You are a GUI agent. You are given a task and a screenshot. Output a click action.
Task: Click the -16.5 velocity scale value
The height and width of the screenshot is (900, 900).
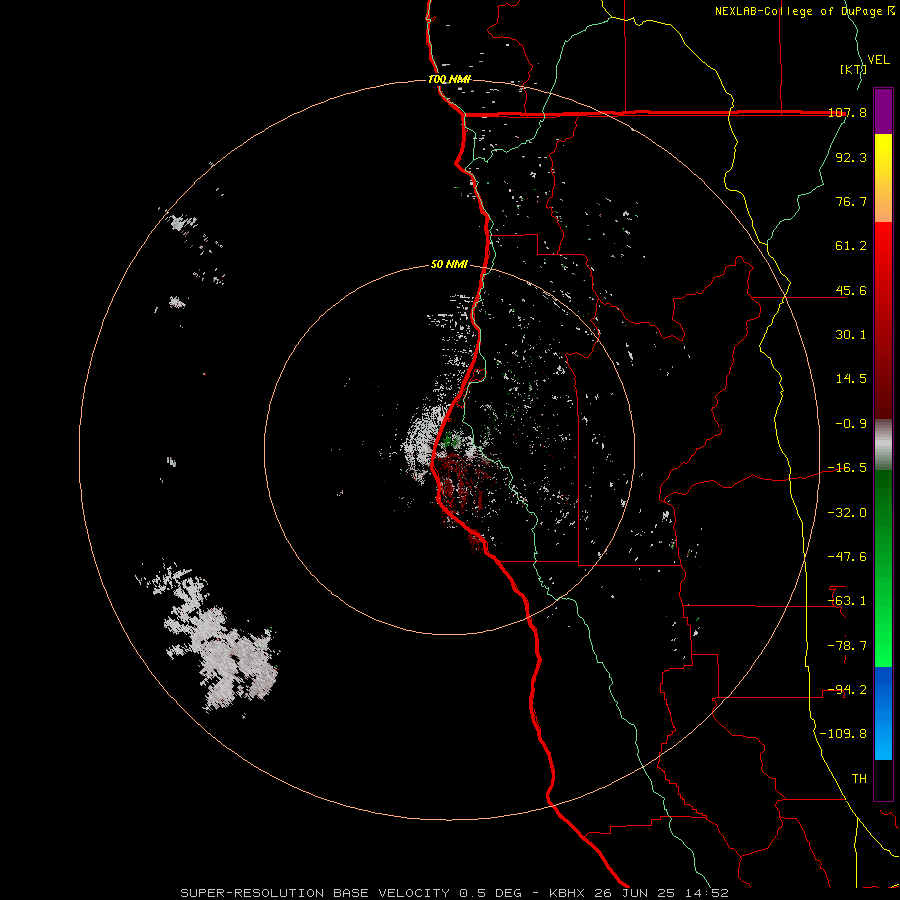click(847, 468)
